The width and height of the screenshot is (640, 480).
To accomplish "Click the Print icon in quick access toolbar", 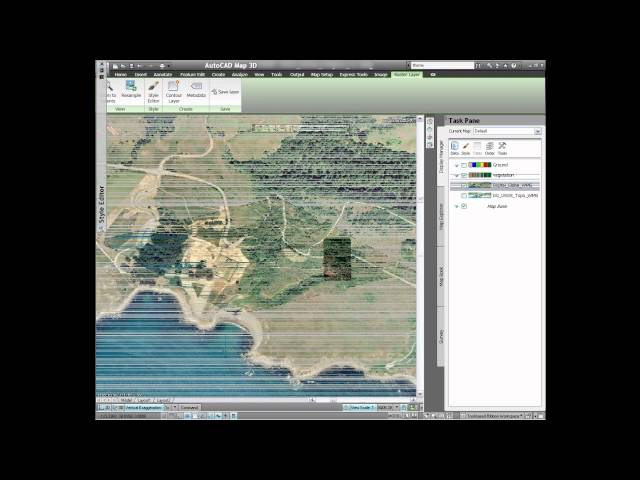I will [x=162, y=66].
